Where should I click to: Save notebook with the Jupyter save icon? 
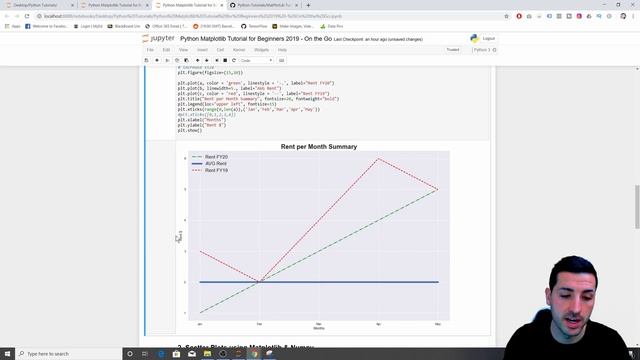click(147, 60)
